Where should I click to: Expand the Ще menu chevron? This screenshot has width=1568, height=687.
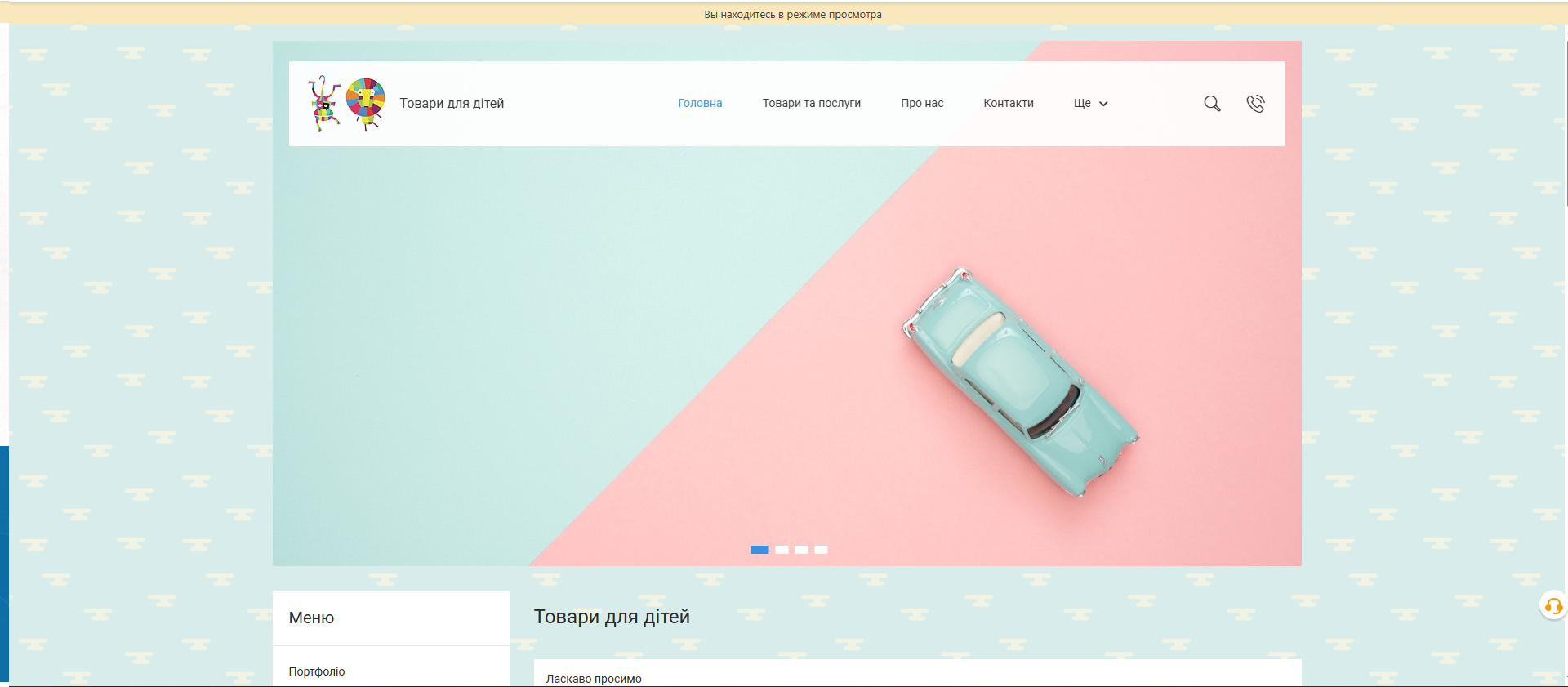click(1103, 104)
